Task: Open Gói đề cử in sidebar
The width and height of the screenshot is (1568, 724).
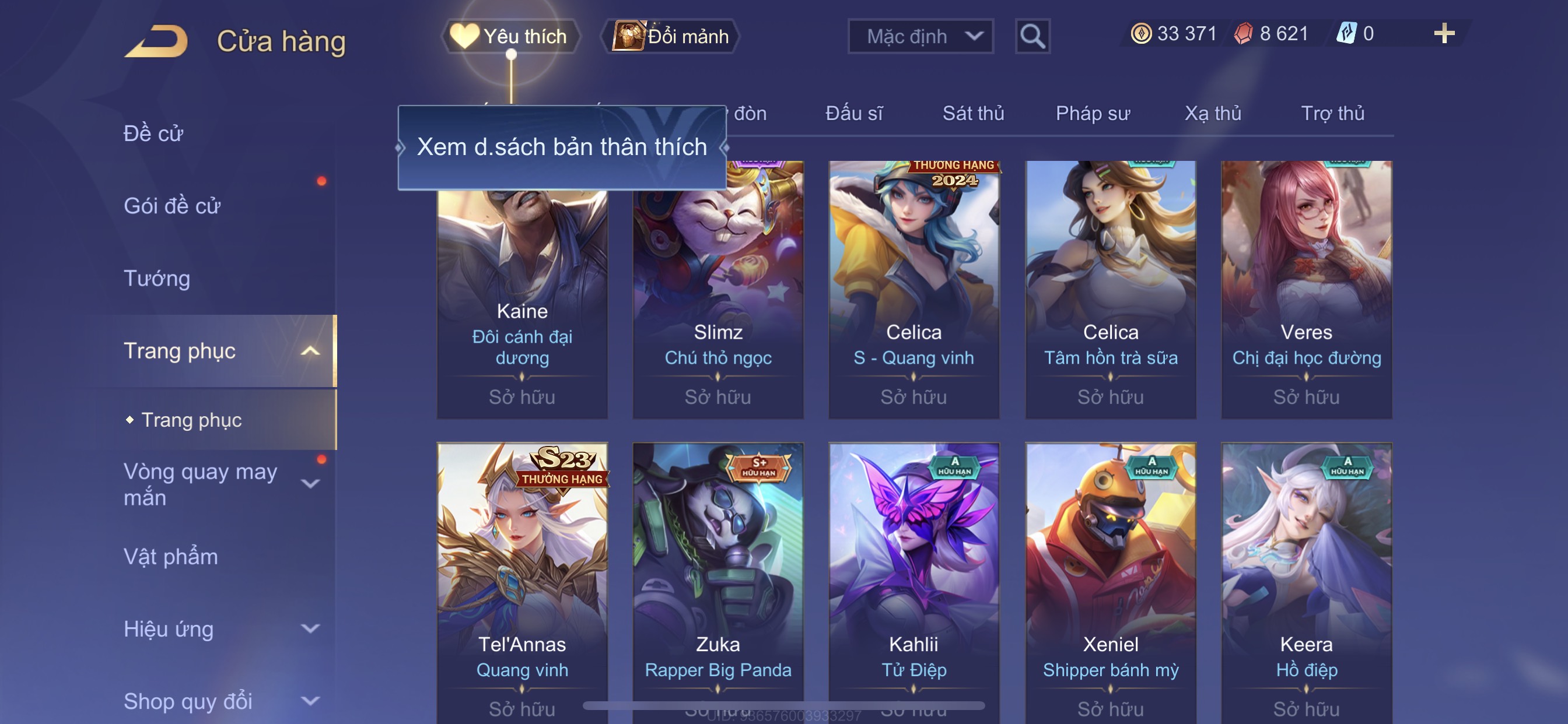Action: [x=171, y=206]
